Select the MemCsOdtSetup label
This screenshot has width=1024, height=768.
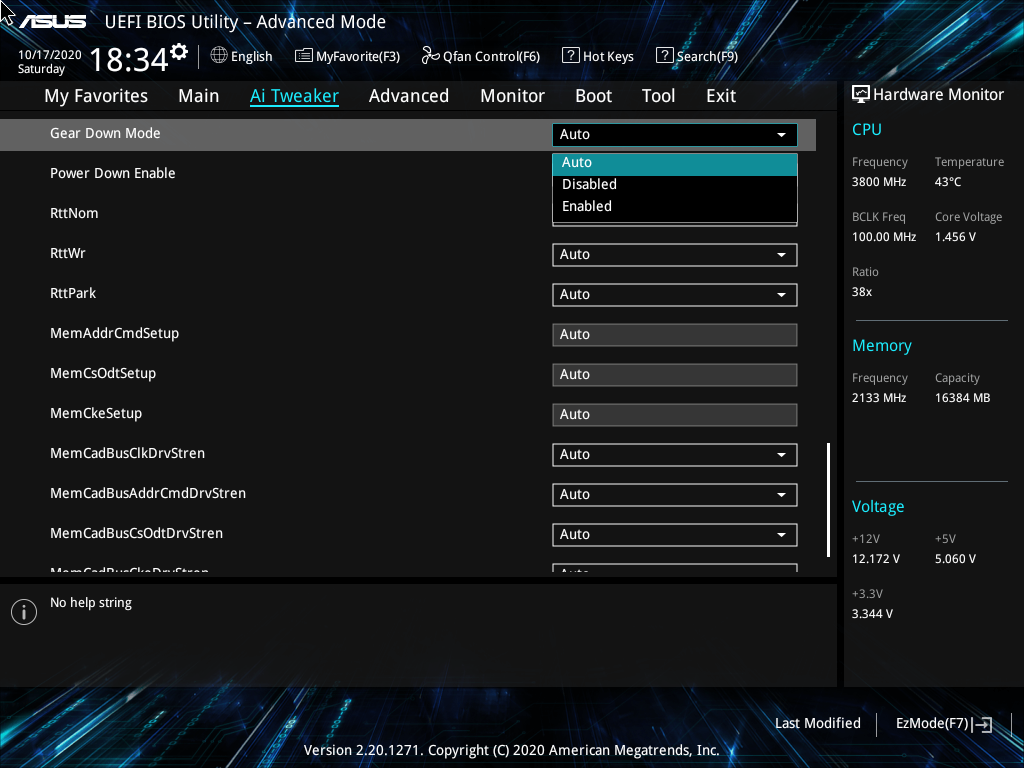[x=103, y=373]
